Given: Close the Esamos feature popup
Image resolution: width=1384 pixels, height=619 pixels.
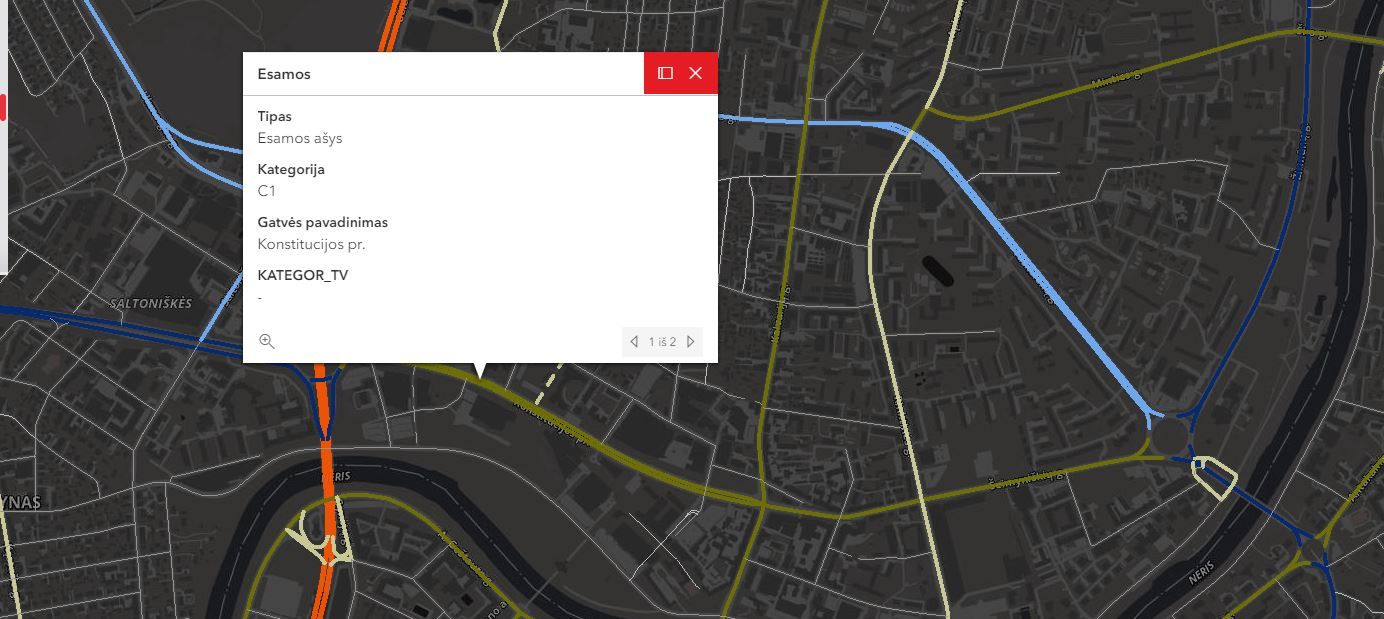Looking at the screenshot, I should tap(696, 73).
